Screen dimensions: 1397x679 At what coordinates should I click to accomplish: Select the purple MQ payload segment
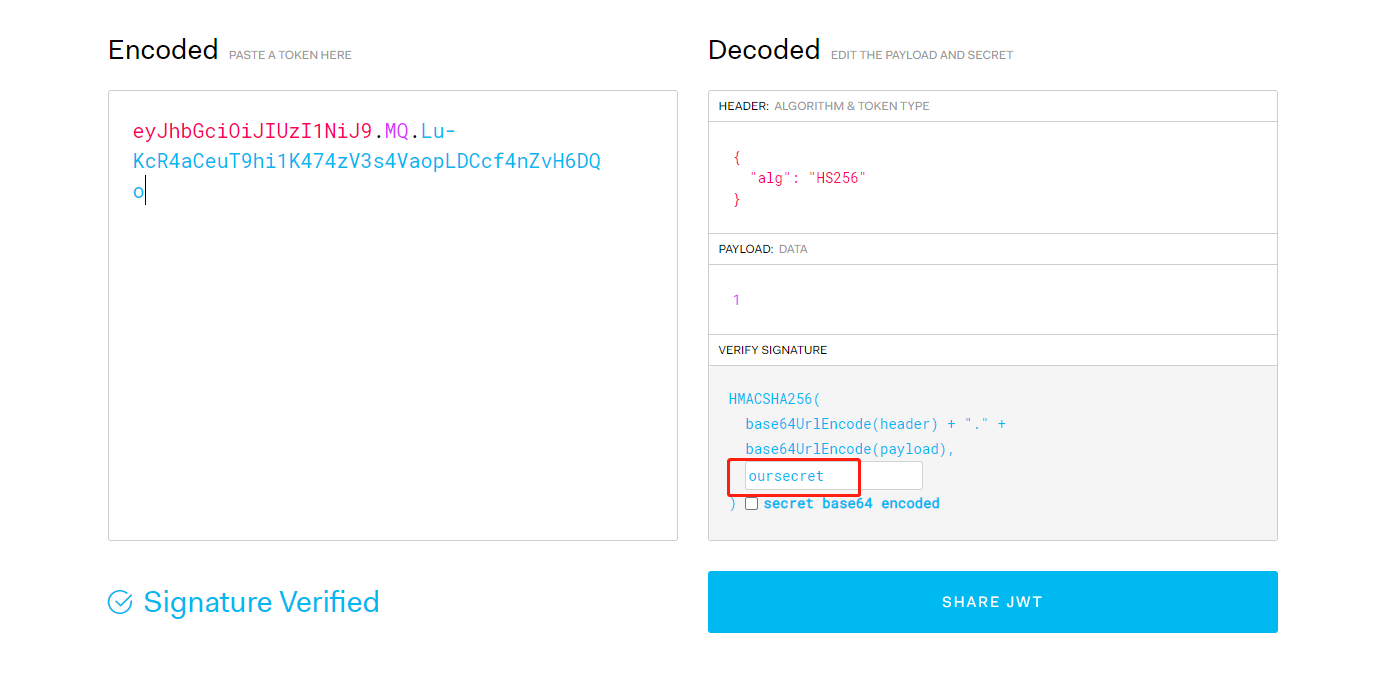pyautogui.click(x=397, y=131)
